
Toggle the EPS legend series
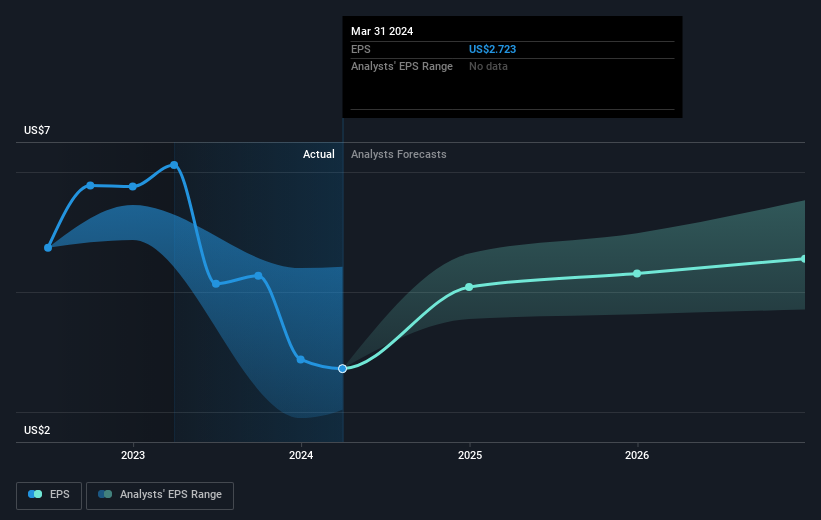(x=49, y=495)
